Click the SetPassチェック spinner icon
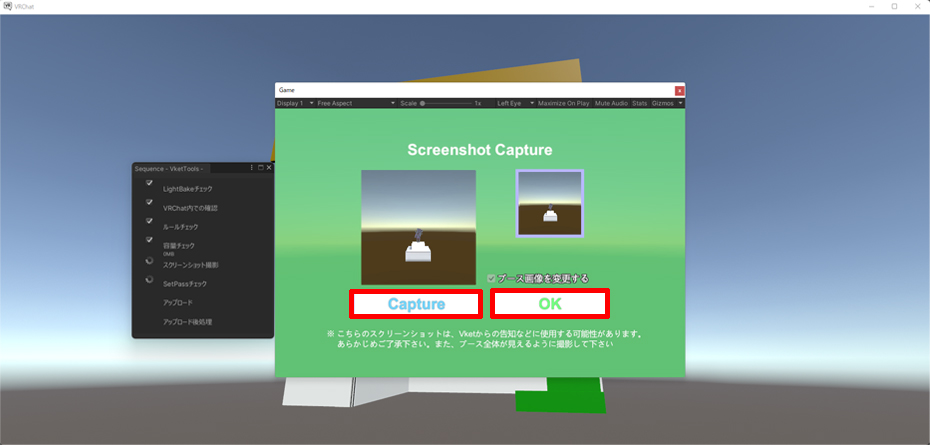 149,280
